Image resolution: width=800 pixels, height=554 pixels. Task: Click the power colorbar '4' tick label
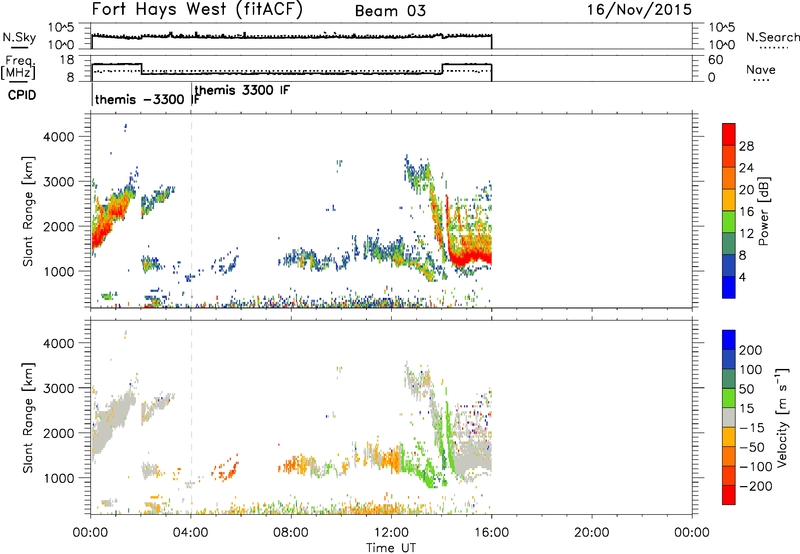tap(742, 277)
